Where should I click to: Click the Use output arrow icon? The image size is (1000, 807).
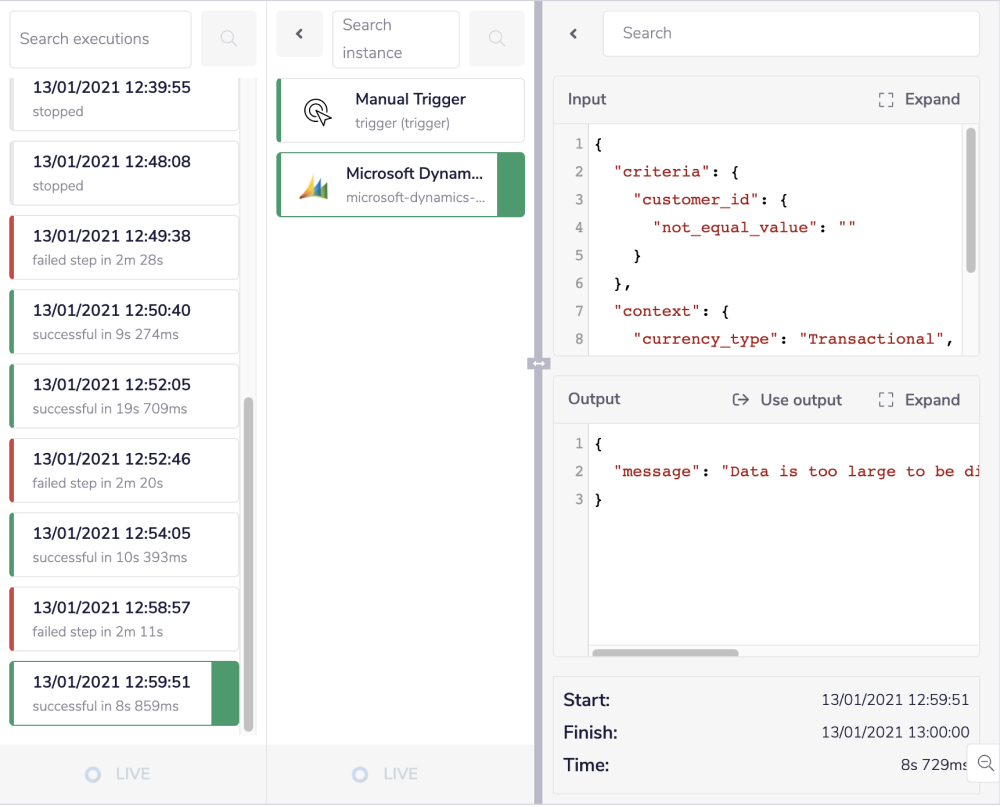tap(740, 400)
